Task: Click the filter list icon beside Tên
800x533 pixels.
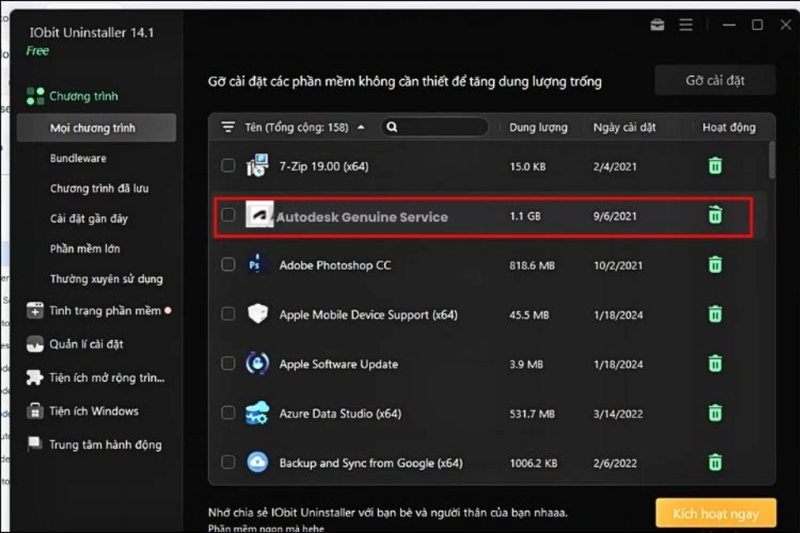Action: (228, 127)
